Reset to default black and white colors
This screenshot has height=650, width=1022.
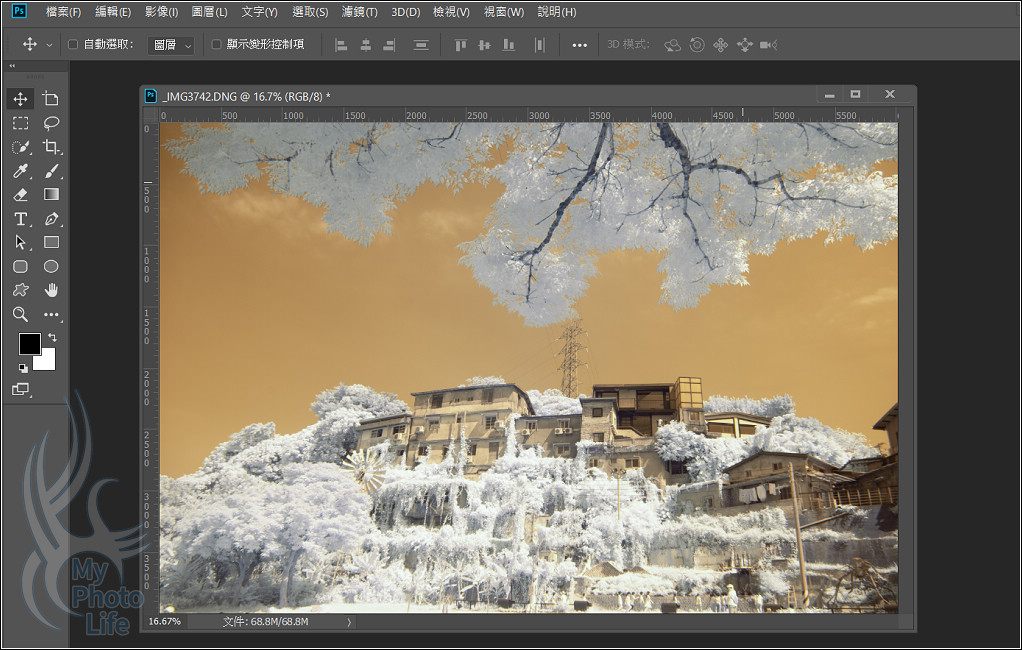coord(23,367)
